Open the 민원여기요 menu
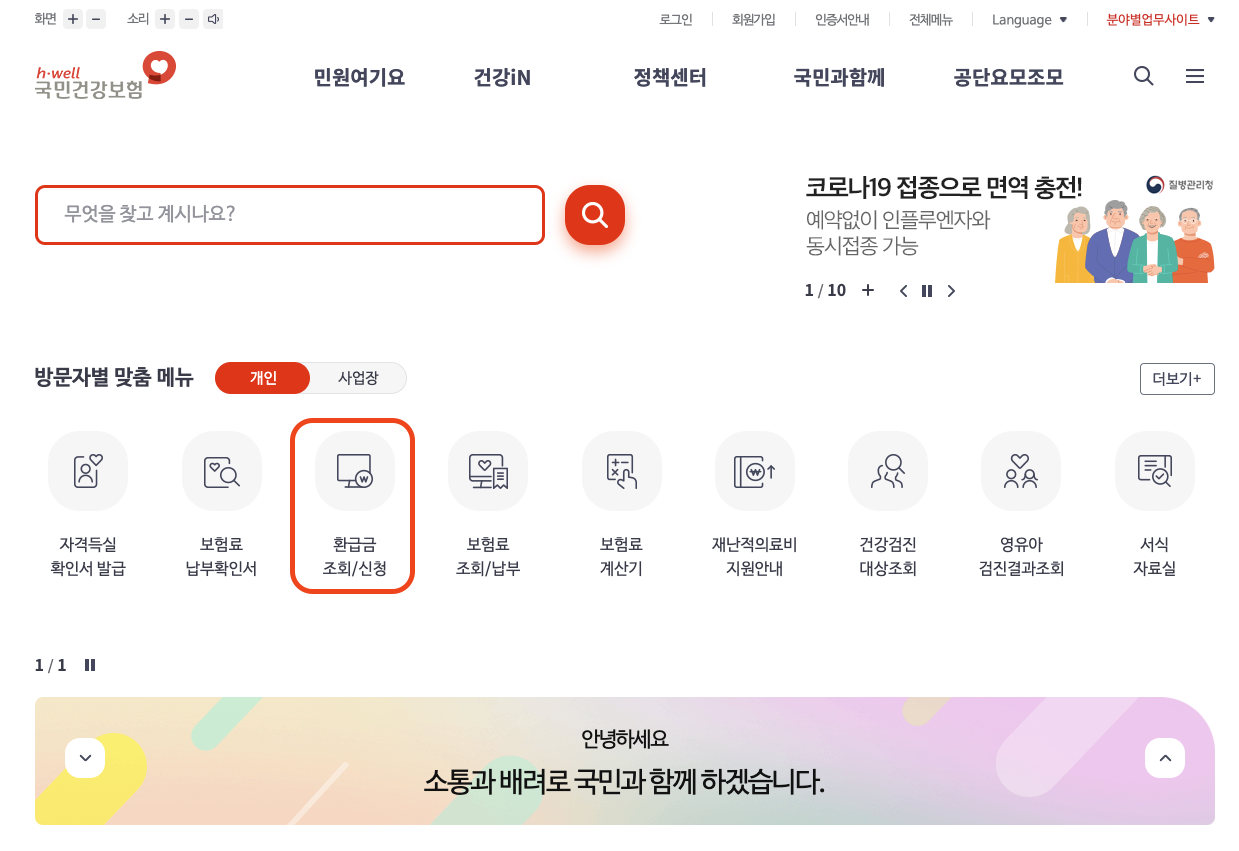 (x=360, y=77)
